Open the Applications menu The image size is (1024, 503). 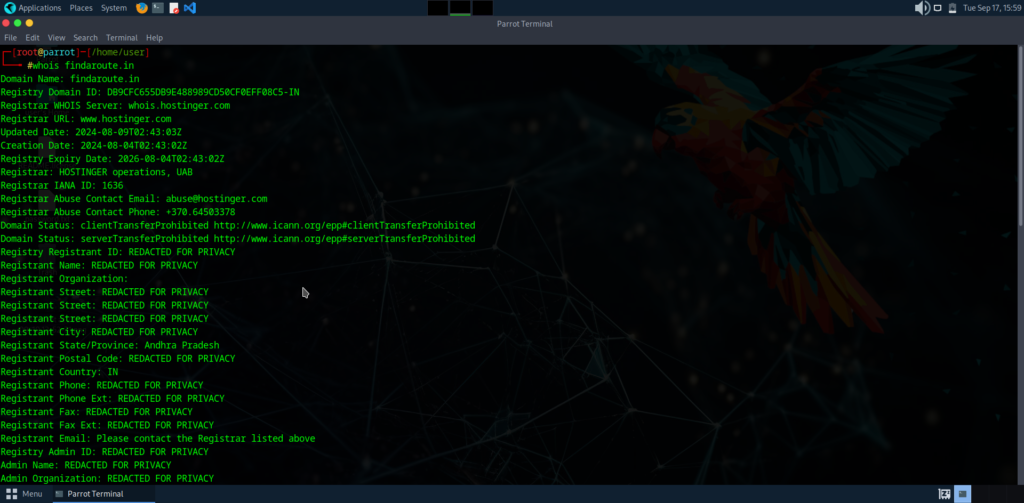[39, 8]
